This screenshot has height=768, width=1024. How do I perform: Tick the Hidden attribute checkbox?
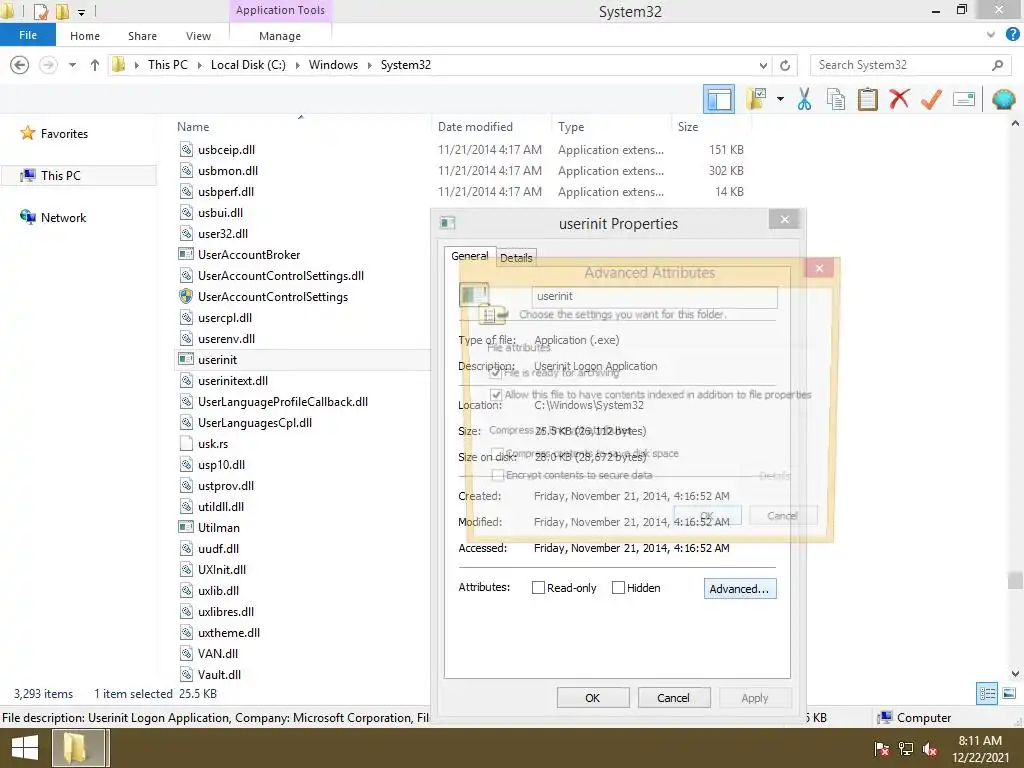[618, 588]
